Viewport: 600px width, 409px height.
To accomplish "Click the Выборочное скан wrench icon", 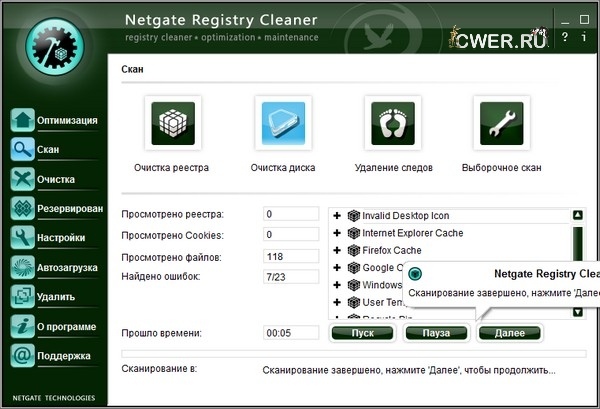I will [503, 124].
